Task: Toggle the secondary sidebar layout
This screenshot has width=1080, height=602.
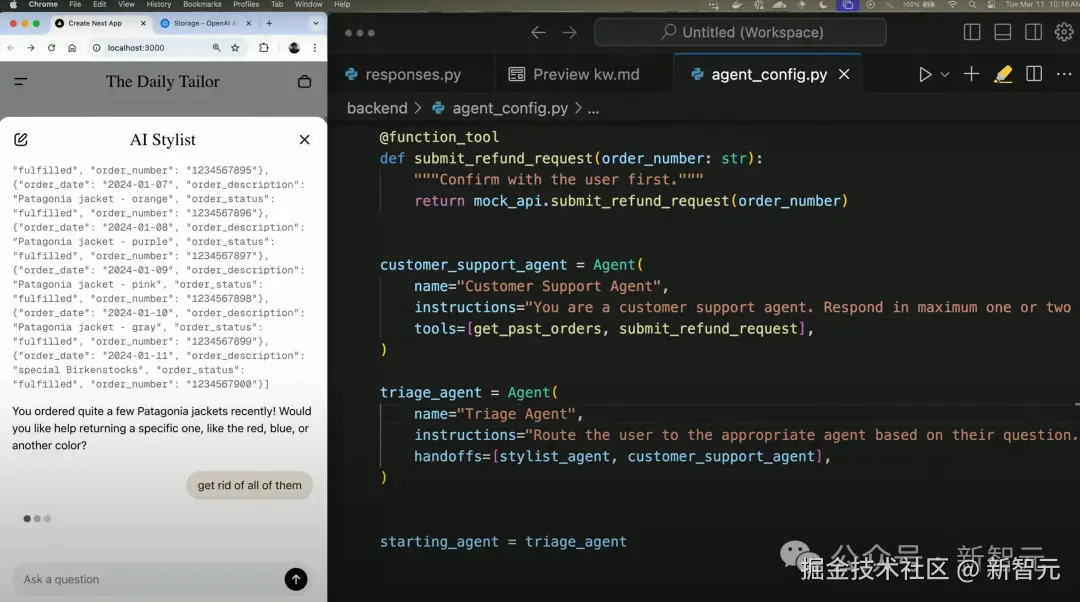Action: [x=1033, y=32]
